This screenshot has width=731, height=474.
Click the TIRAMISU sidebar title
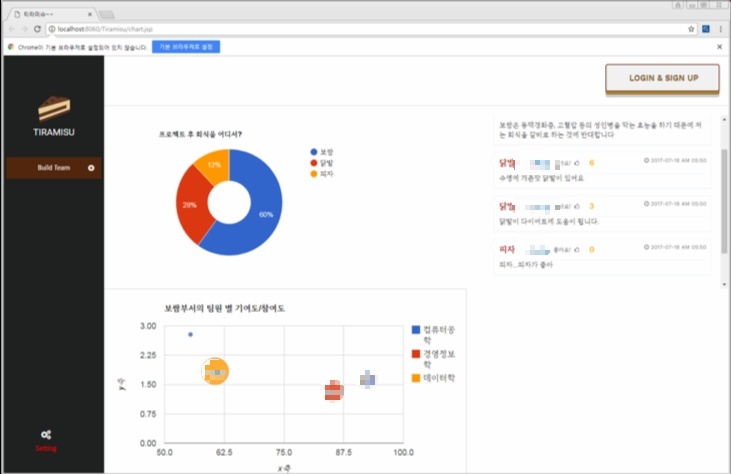(x=54, y=132)
